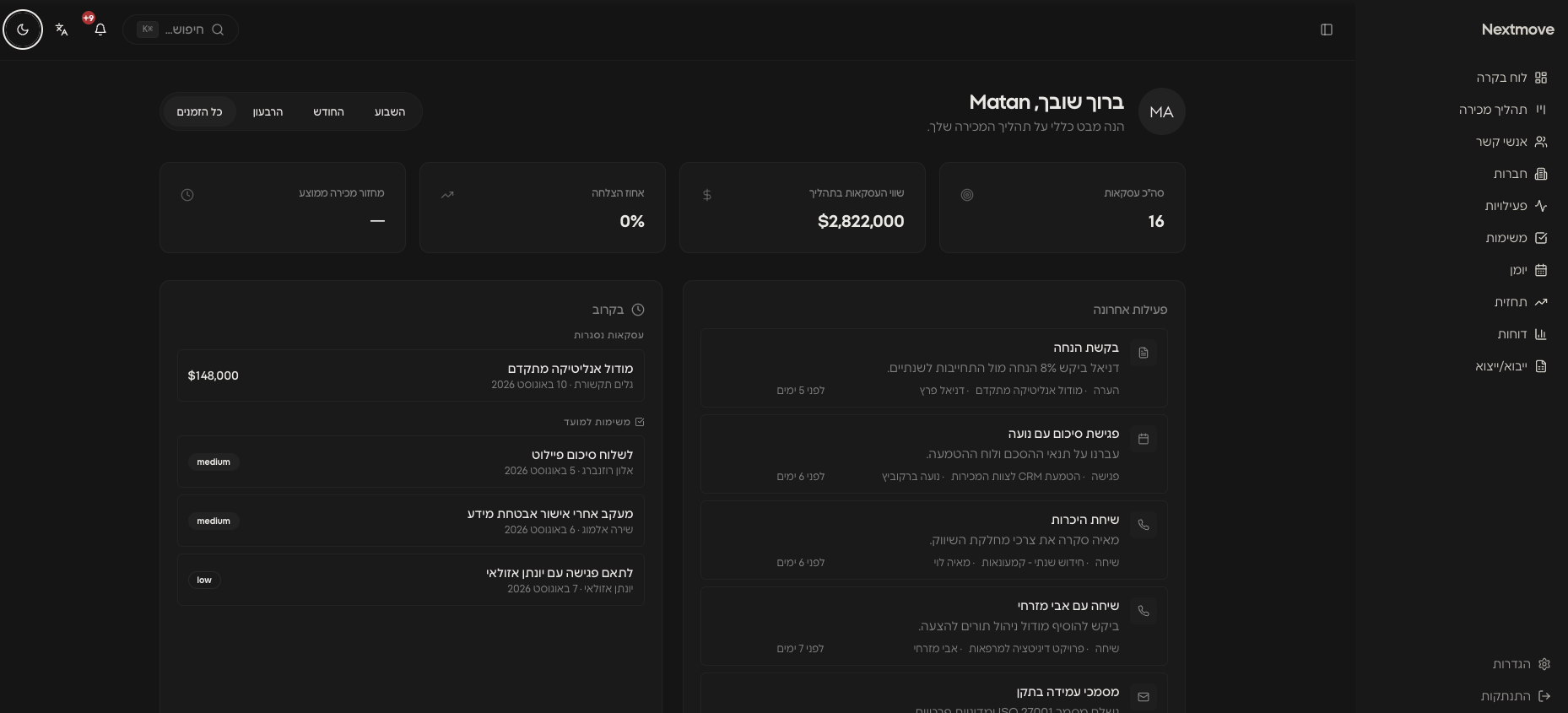Click the 0% success rate value
The width and height of the screenshot is (1568, 713).
[632, 221]
